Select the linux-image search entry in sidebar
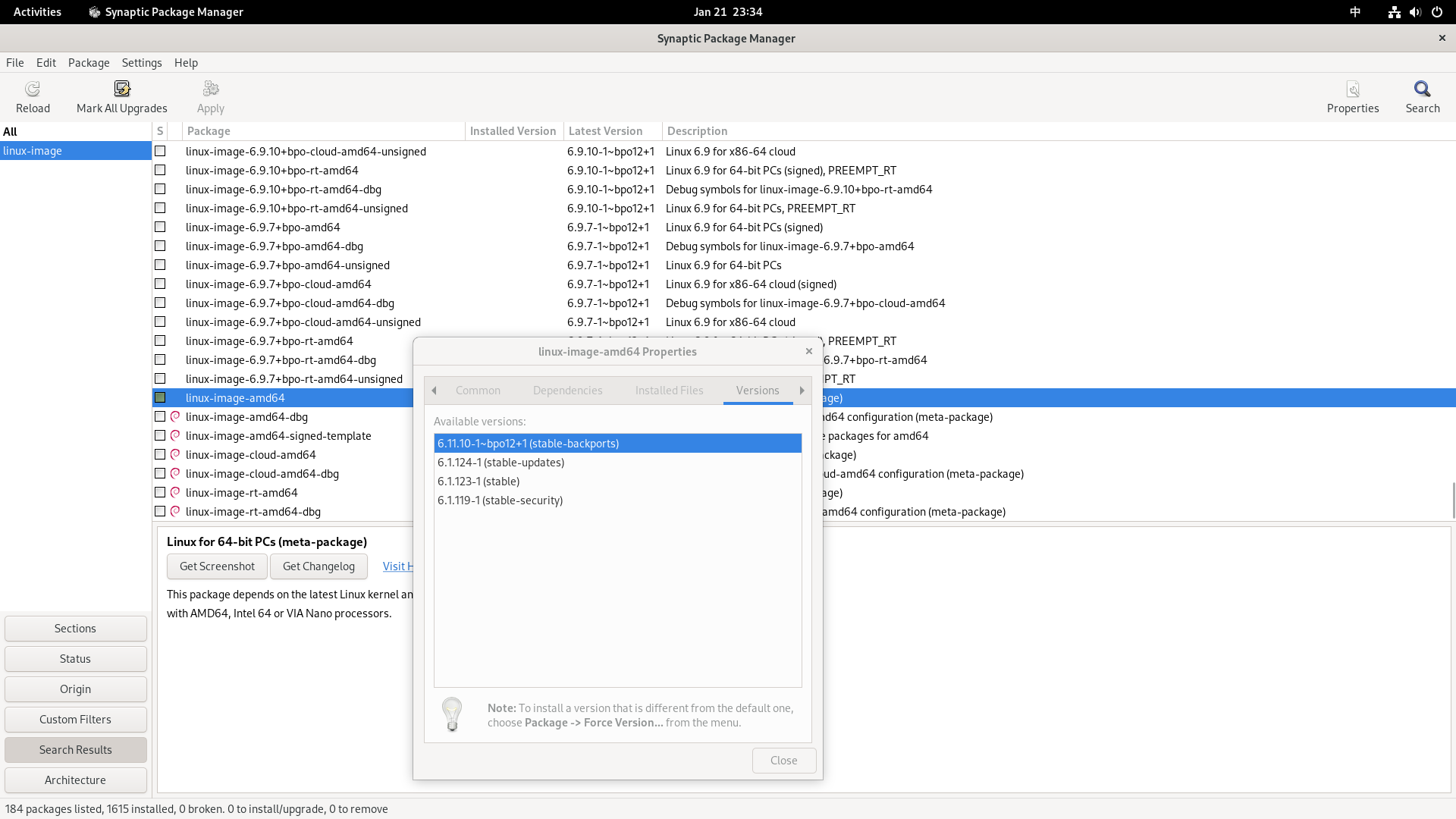This screenshot has width=1456, height=819. pyautogui.click(x=76, y=150)
